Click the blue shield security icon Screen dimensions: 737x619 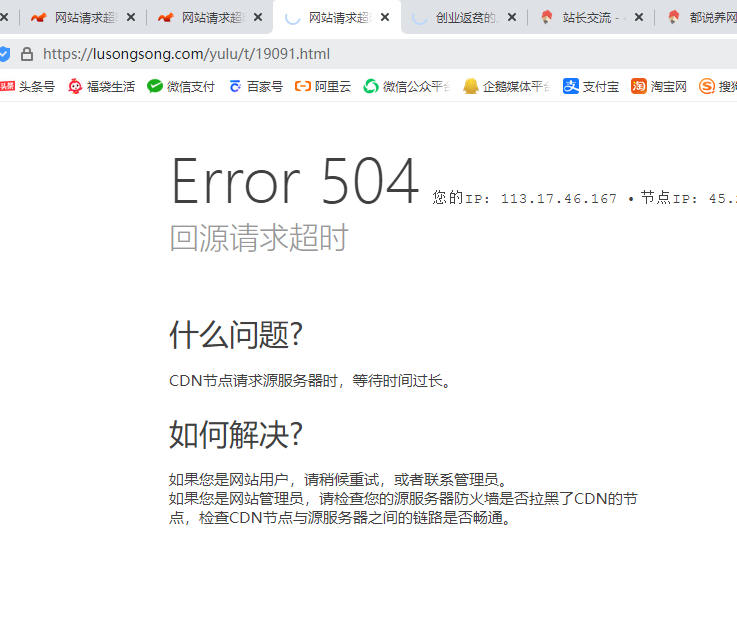4,54
